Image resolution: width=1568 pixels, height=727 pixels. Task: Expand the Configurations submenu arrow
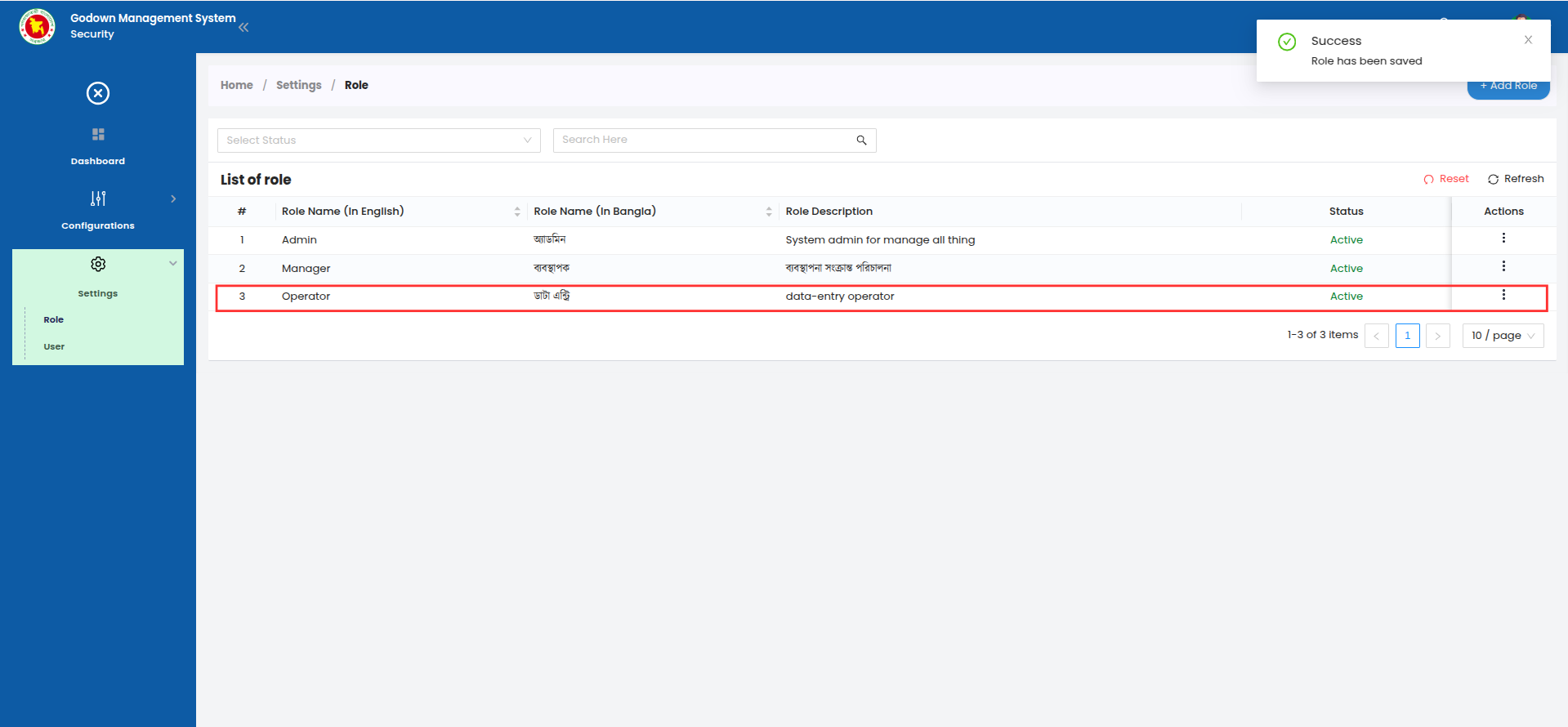[173, 198]
